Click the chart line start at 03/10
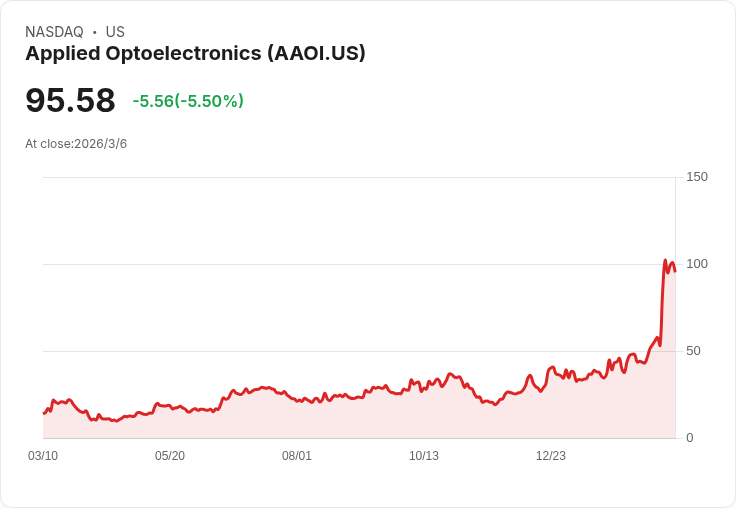736x508 pixels. 44,413
